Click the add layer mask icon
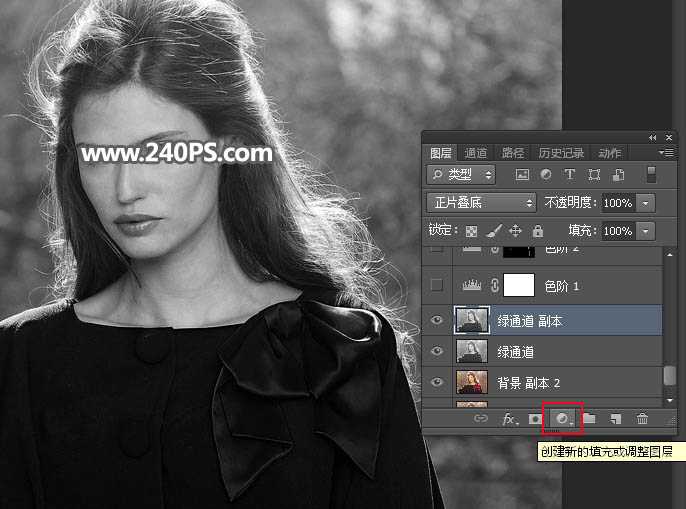This screenshot has width=686, height=509. [536, 419]
